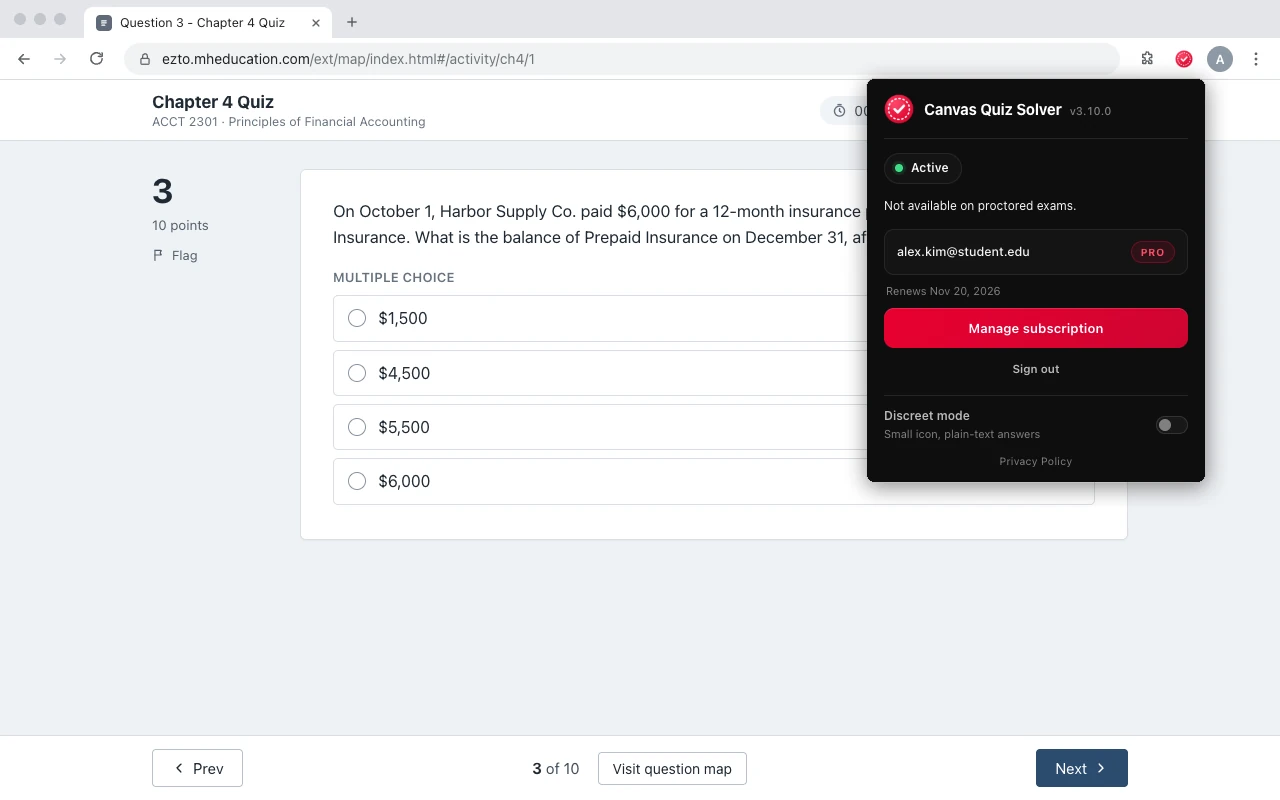Click the browser forward arrow
The width and height of the screenshot is (1280, 800).
[x=60, y=59]
